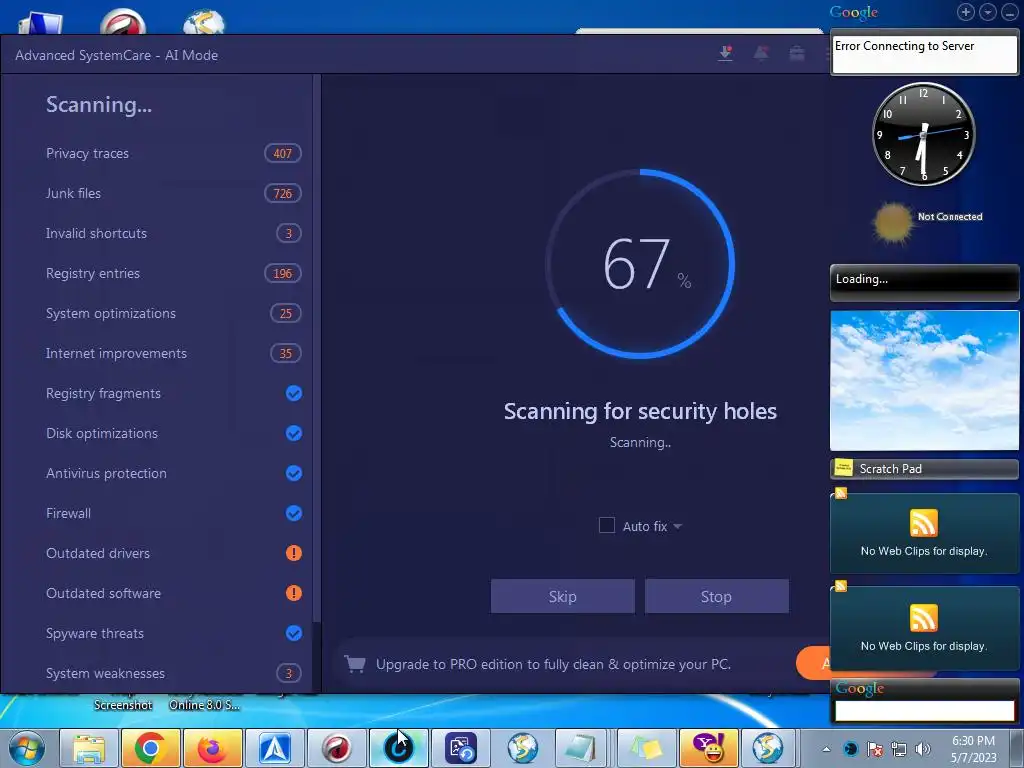This screenshot has height=768, width=1024.
Task: Click the Upgrade to PRO edition text
Action: point(553,664)
